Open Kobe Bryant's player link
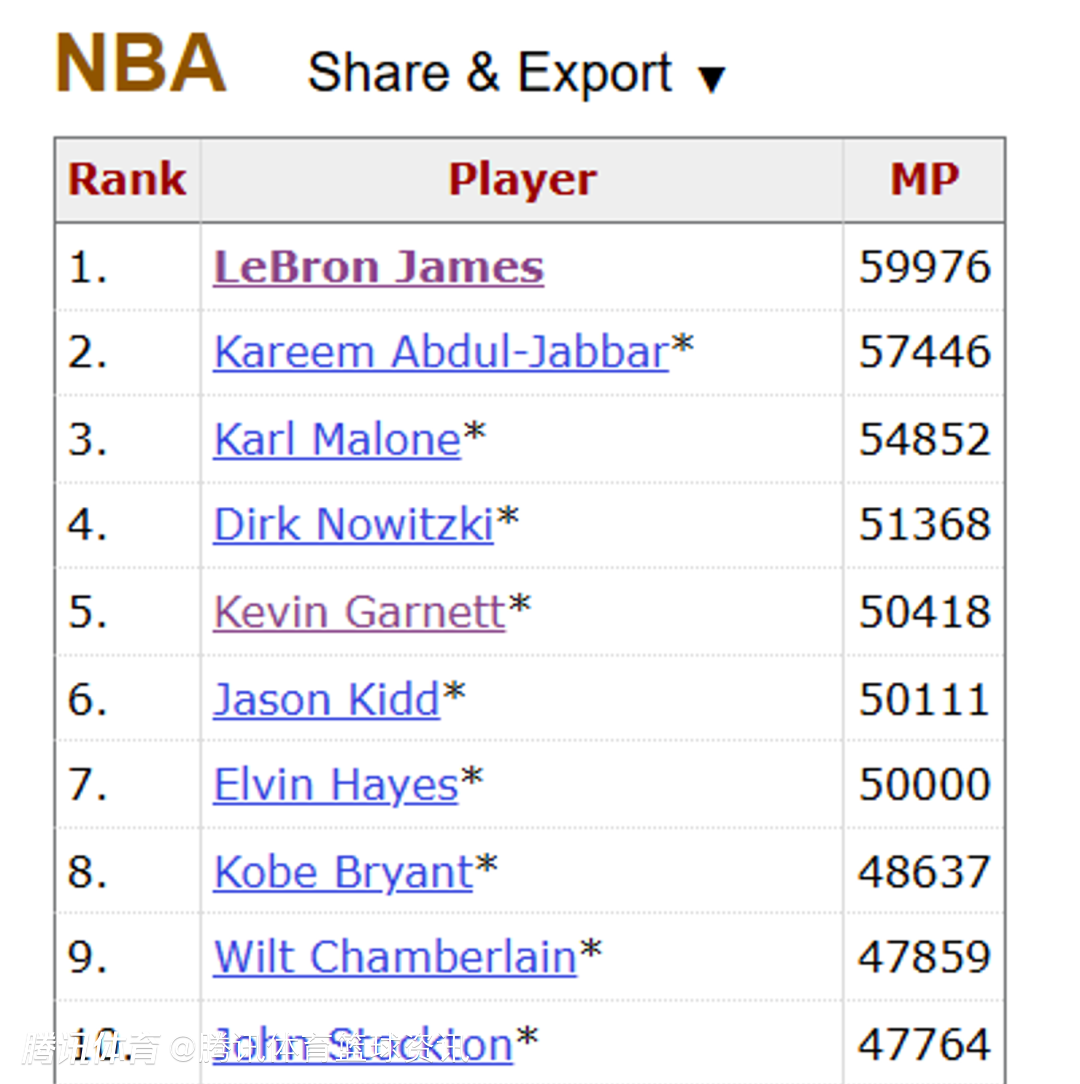Image resolution: width=1080 pixels, height=1084 pixels. pos(343,872)
